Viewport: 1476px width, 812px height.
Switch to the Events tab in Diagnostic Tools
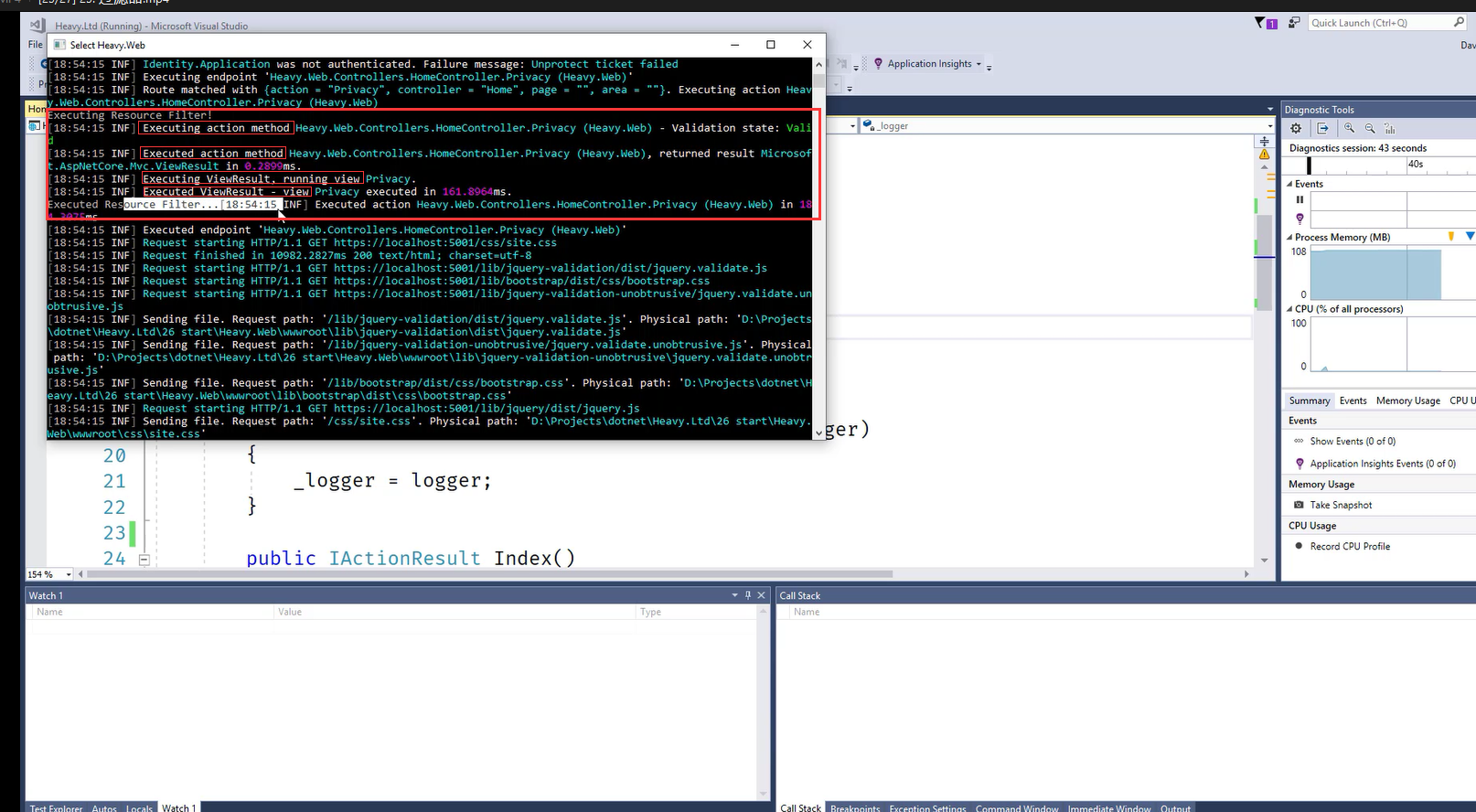[1353, 401]
